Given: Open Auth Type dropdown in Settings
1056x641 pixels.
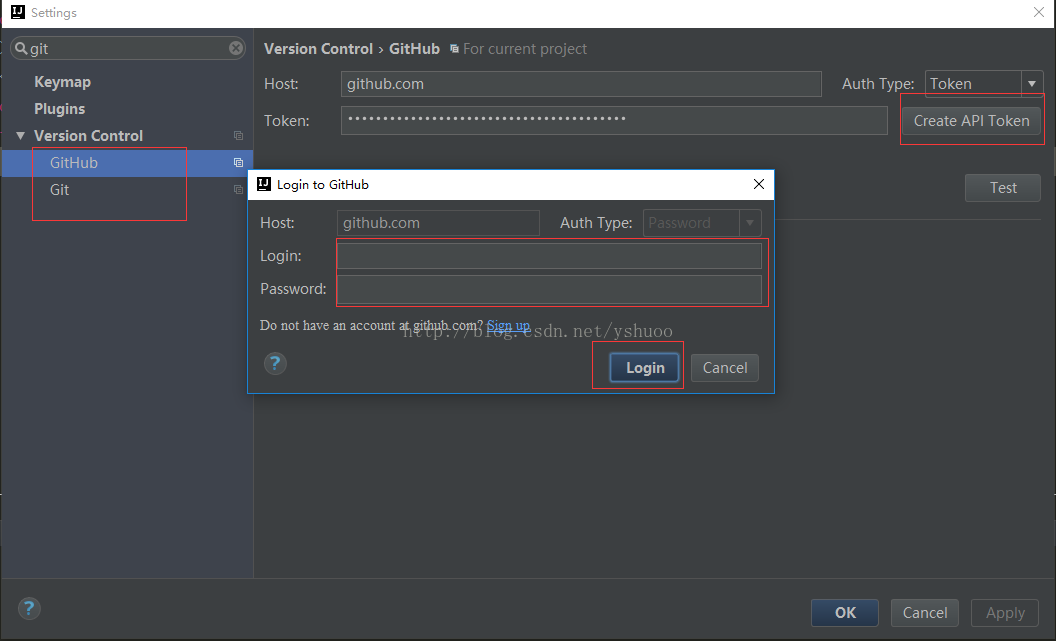Looking at the screenshot, I should pos(1032,83).
